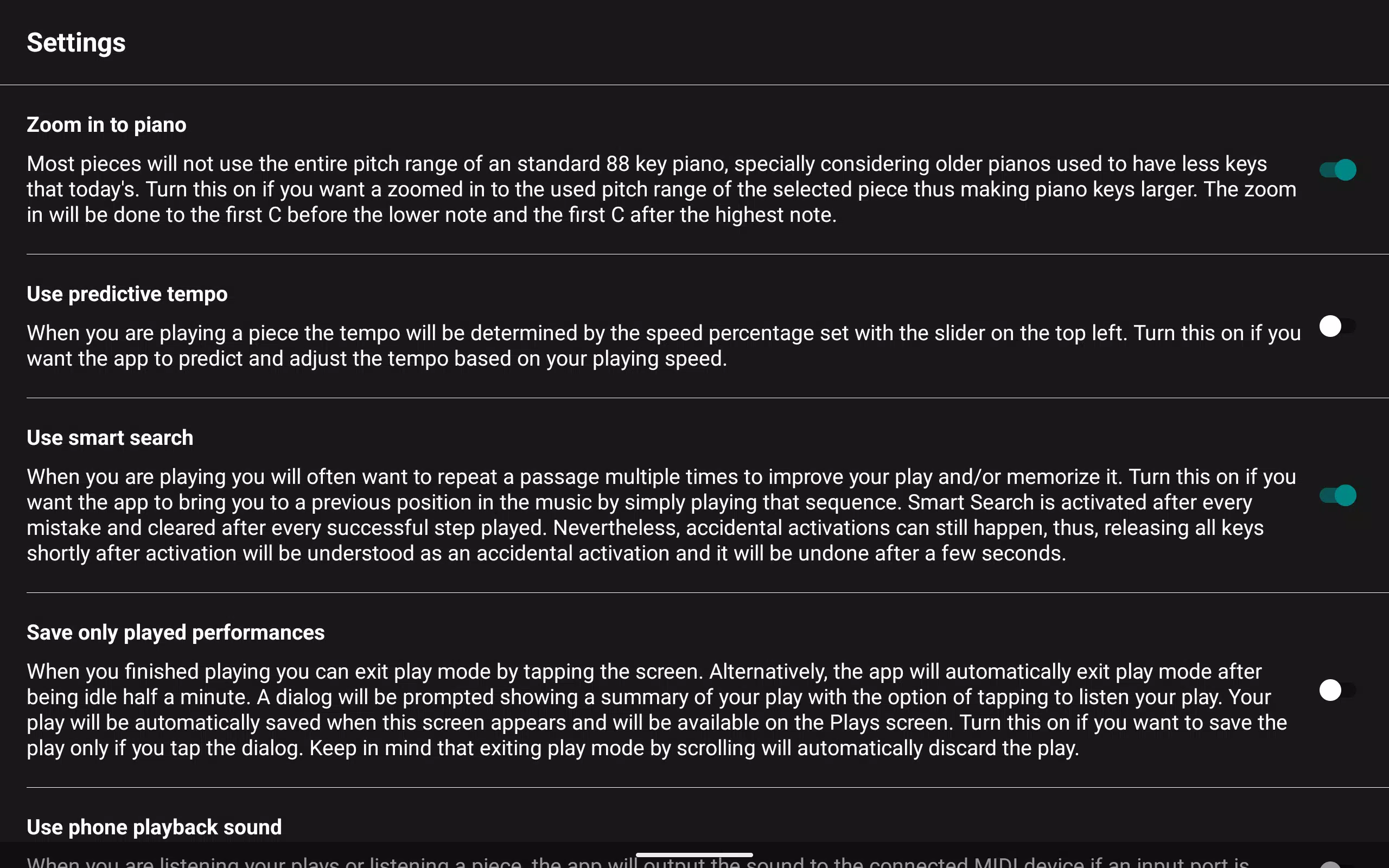
Task: Click the Settings page heading
Action: [77, 43]
